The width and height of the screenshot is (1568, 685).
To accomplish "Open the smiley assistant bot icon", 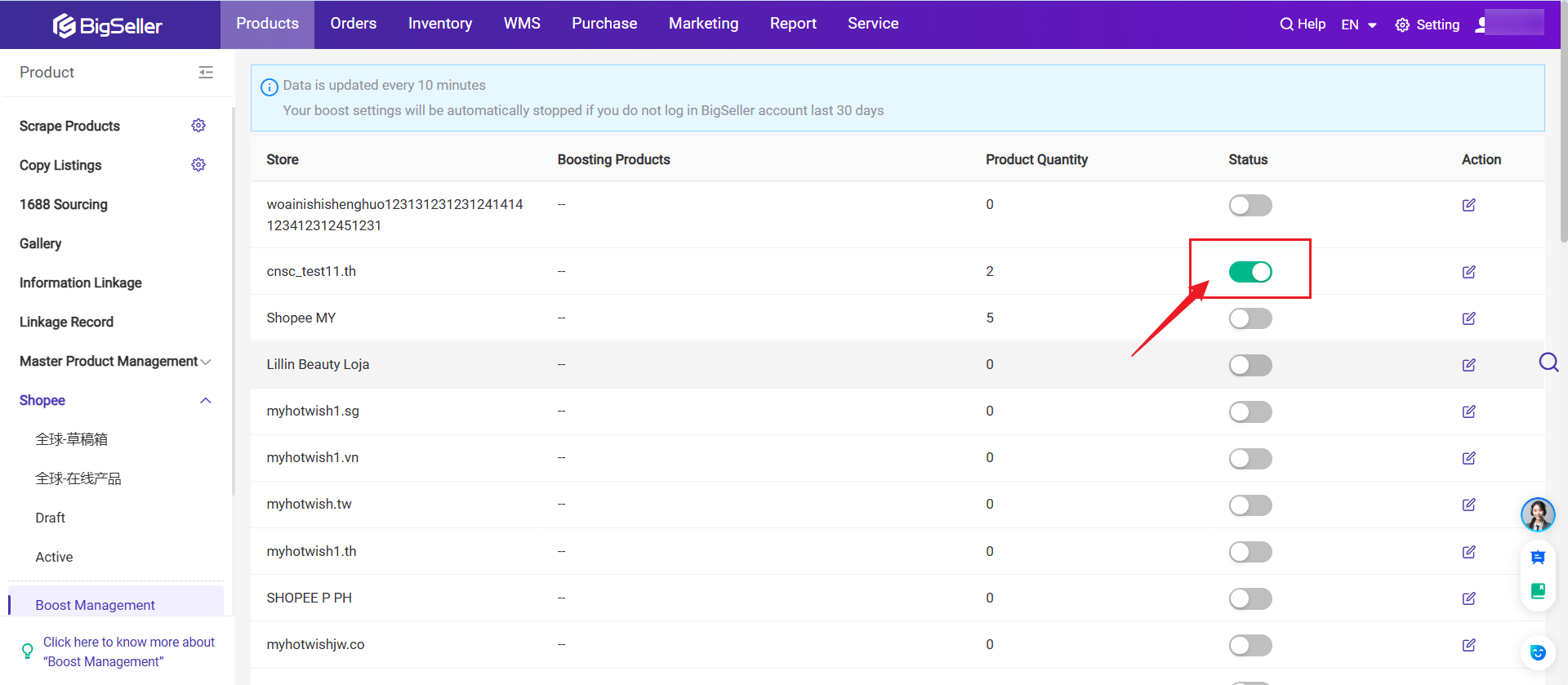I will (1538, 652).
